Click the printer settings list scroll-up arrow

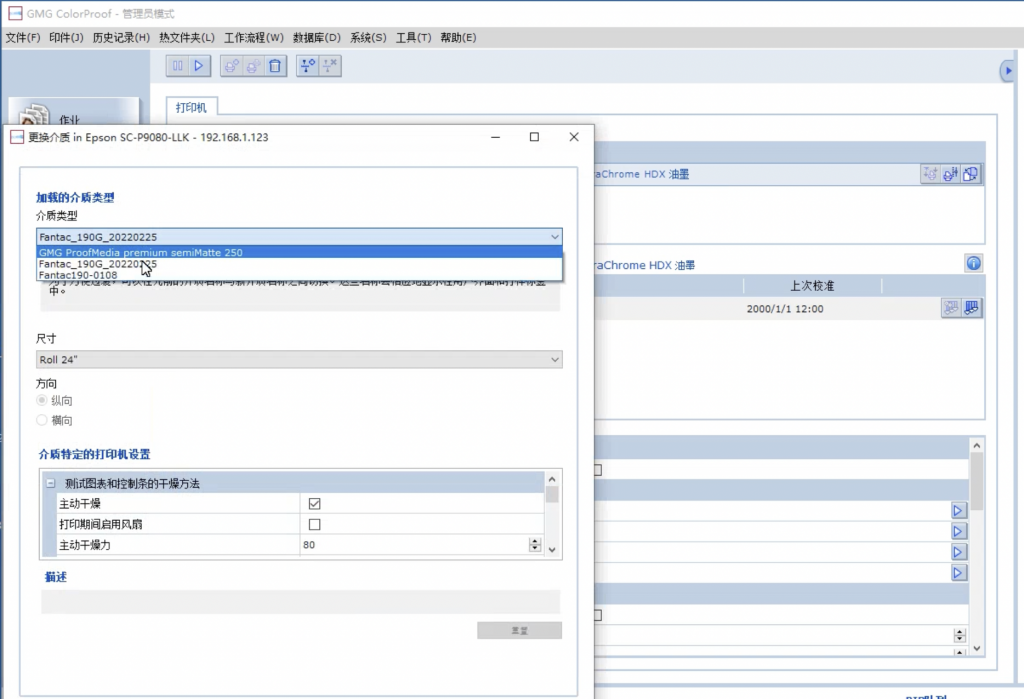click(x=552, y=479)
